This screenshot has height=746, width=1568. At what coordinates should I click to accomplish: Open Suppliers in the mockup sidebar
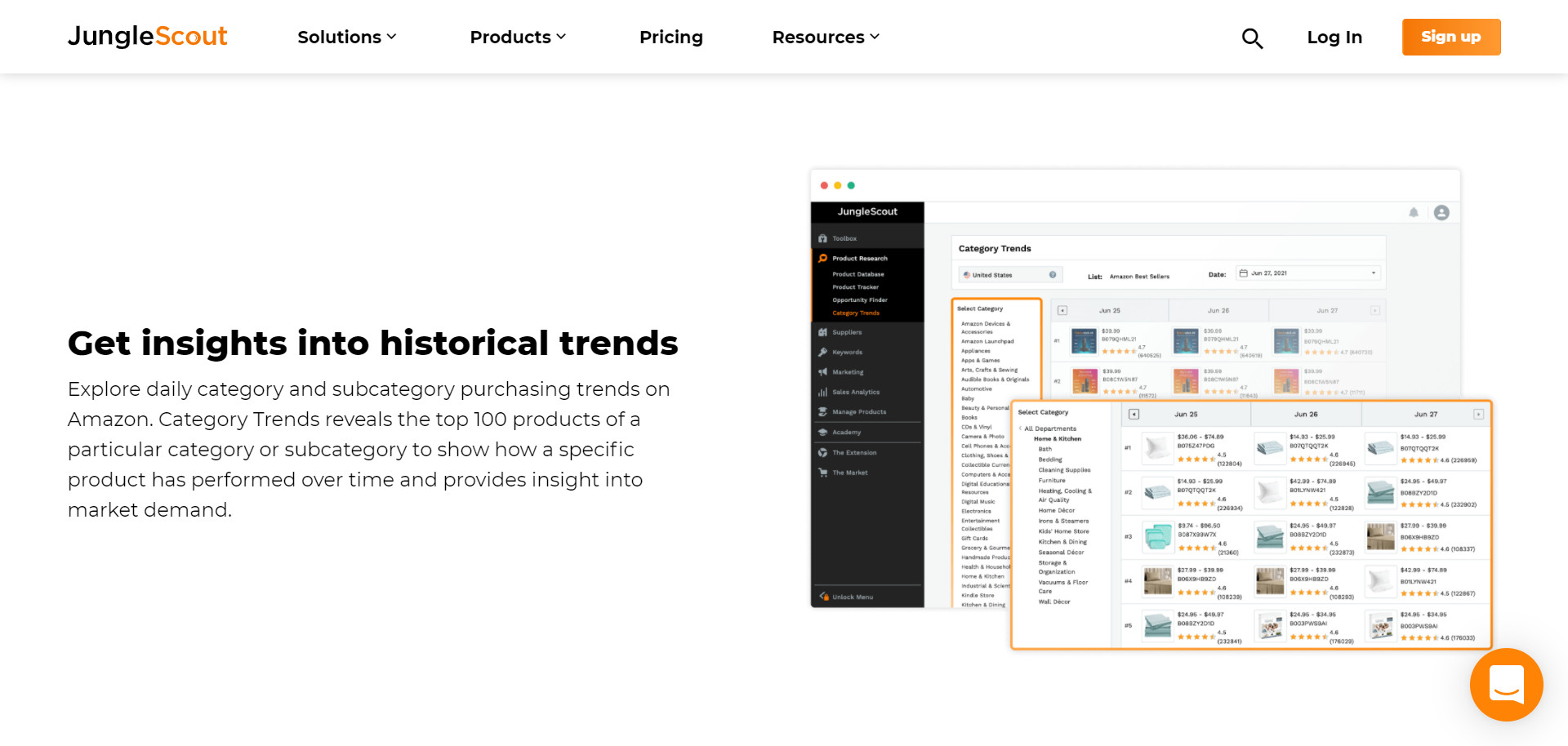(847, 332)
